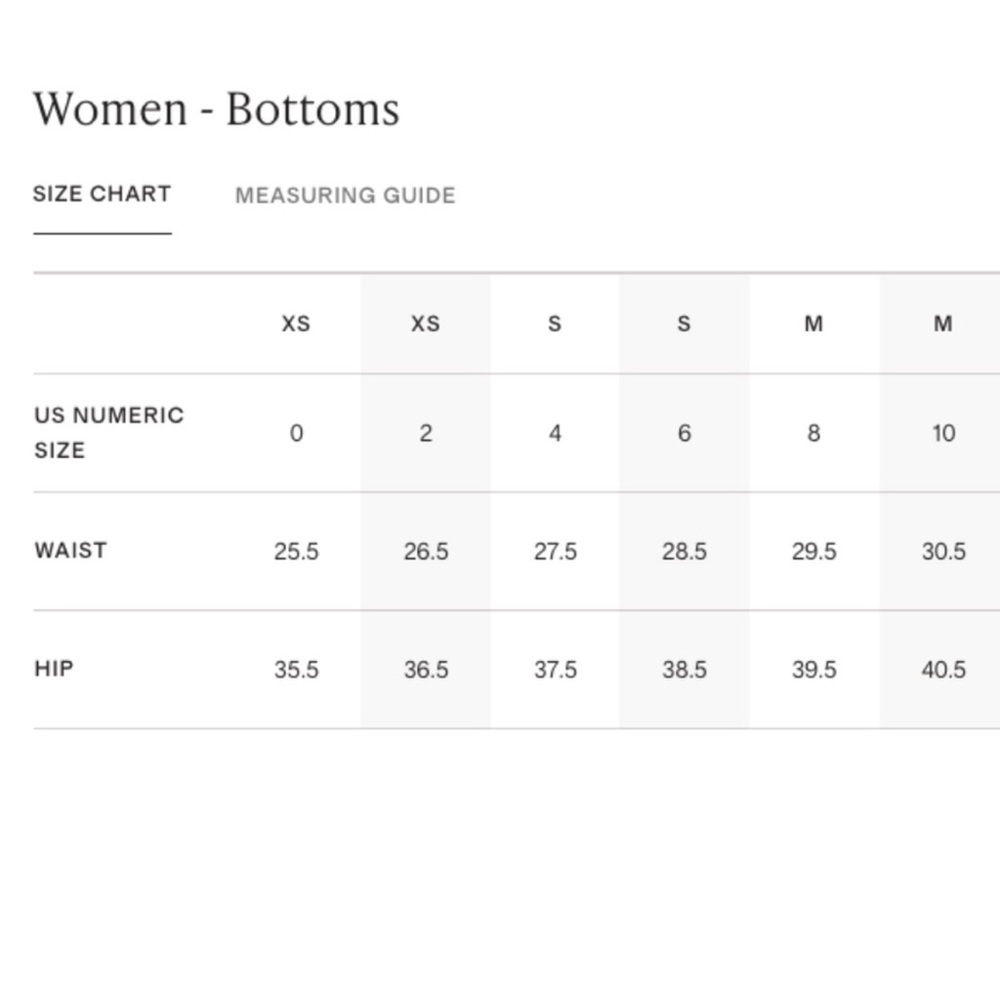Select the 29.5 waist value
Viewport: 1000px width, 1000px height.
[x=814, y=552]
